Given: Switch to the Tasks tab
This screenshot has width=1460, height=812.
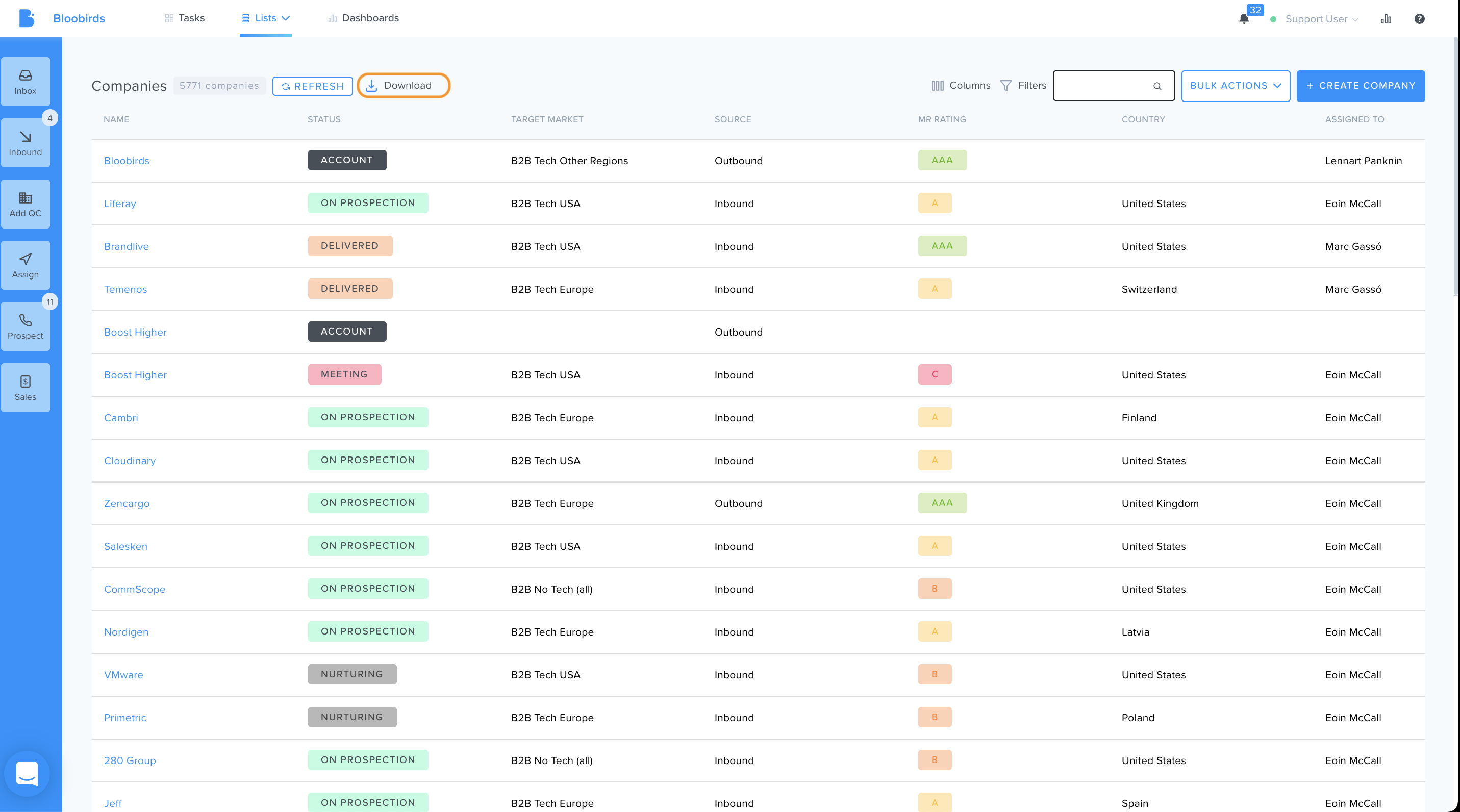Looking at the screenshot, I should [x=185, y=18].
